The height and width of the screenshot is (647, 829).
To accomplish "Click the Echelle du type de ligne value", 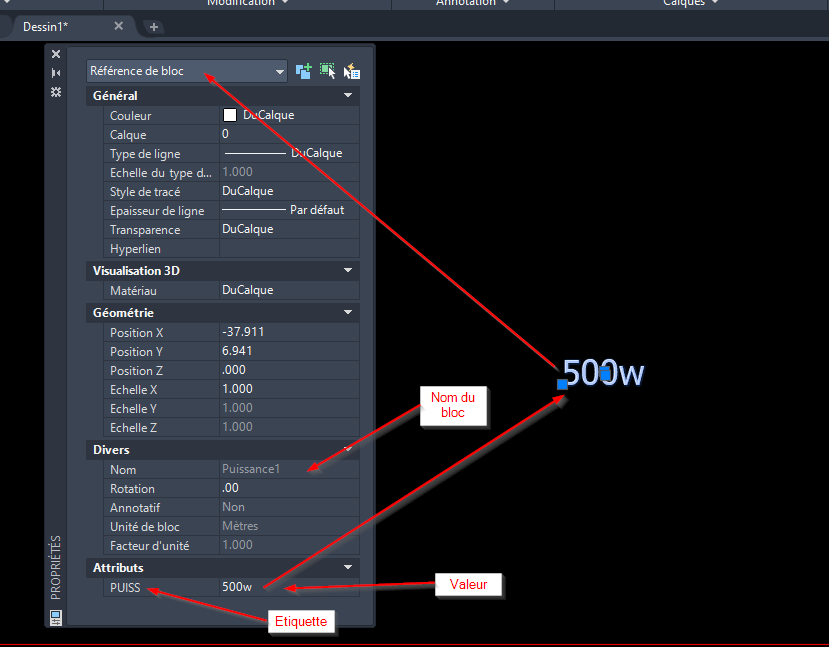I will [x=289, y=172].
